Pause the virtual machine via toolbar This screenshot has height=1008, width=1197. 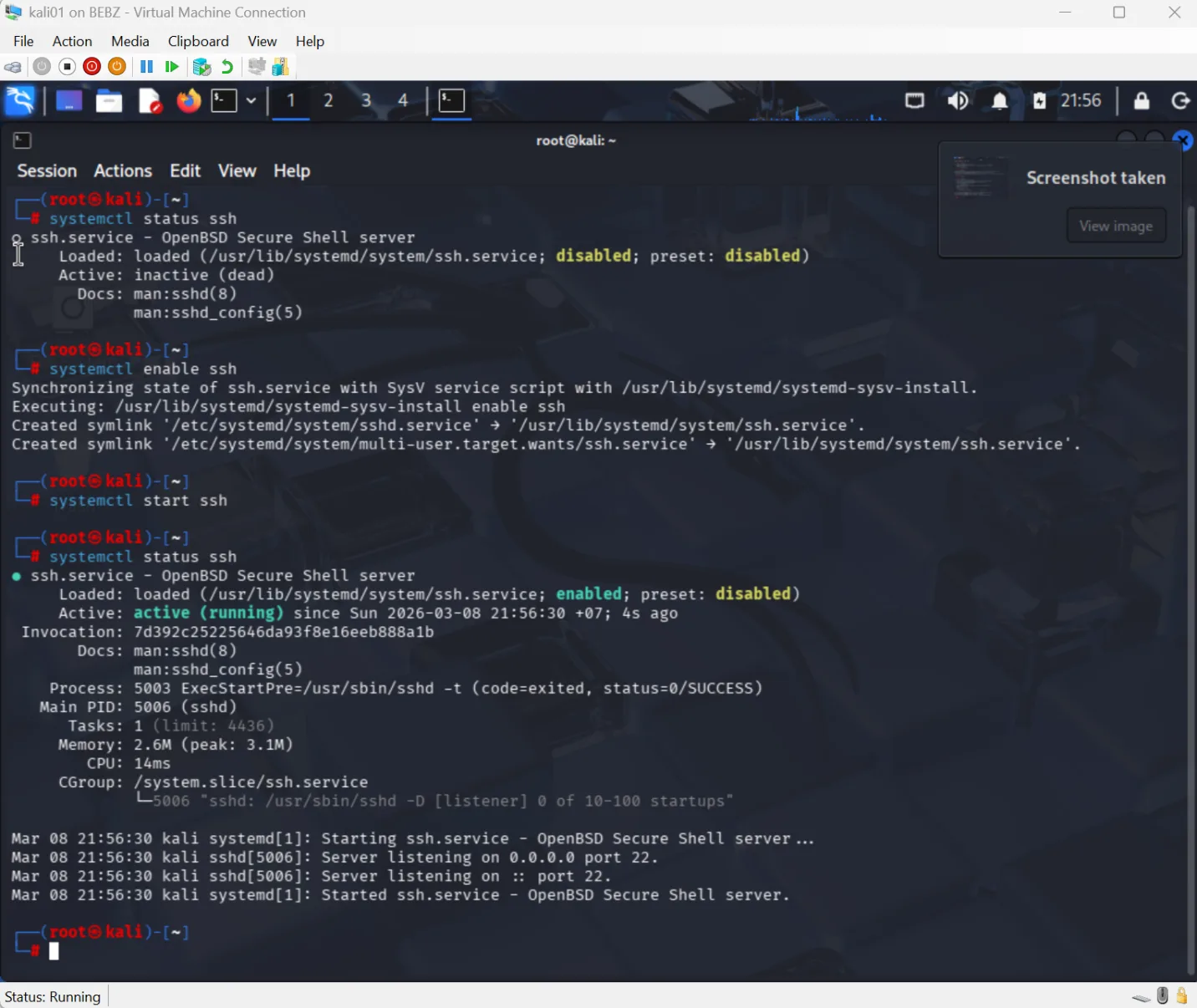[145, 67]
